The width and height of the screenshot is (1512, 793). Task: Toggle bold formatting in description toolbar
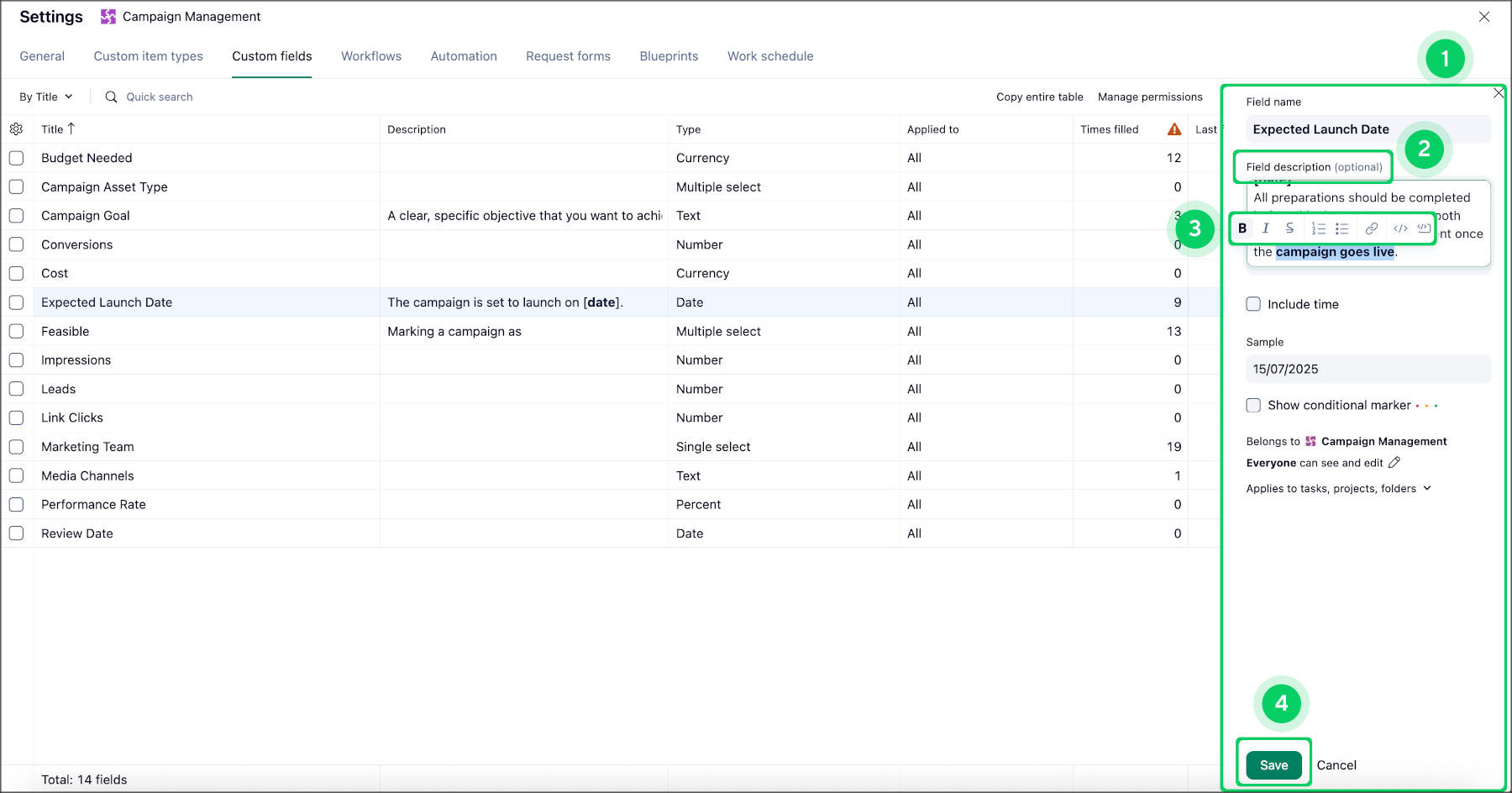coord(1242,228)
